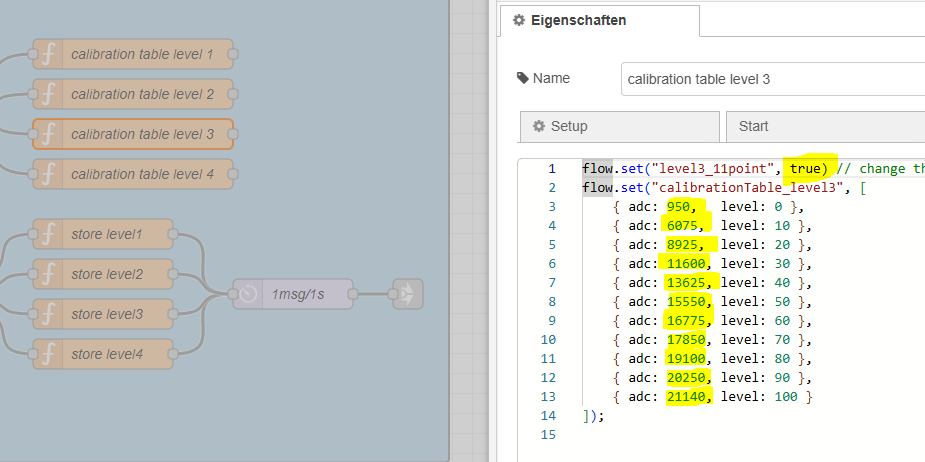Click the timer icon on 1msg/1s node
Viewport: 925px width, 462px height.
click(x=248, y=294)
